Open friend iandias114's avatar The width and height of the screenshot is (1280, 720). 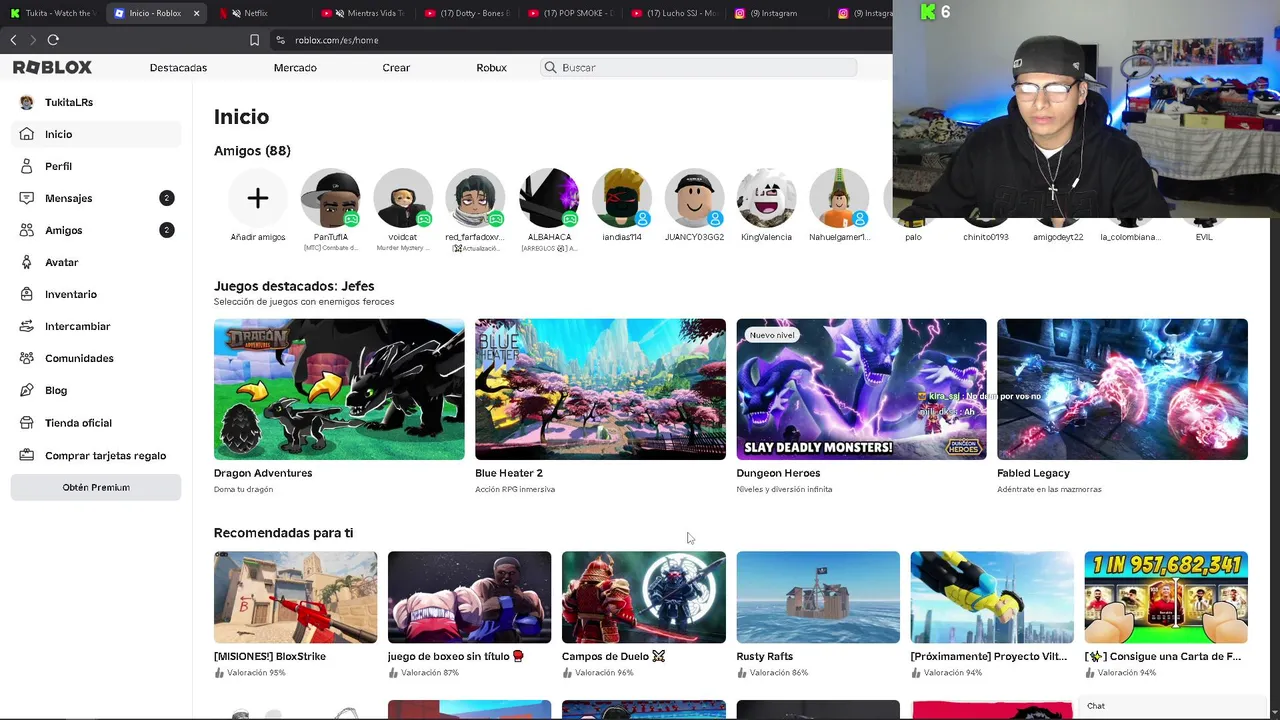(x=622, y=198)
